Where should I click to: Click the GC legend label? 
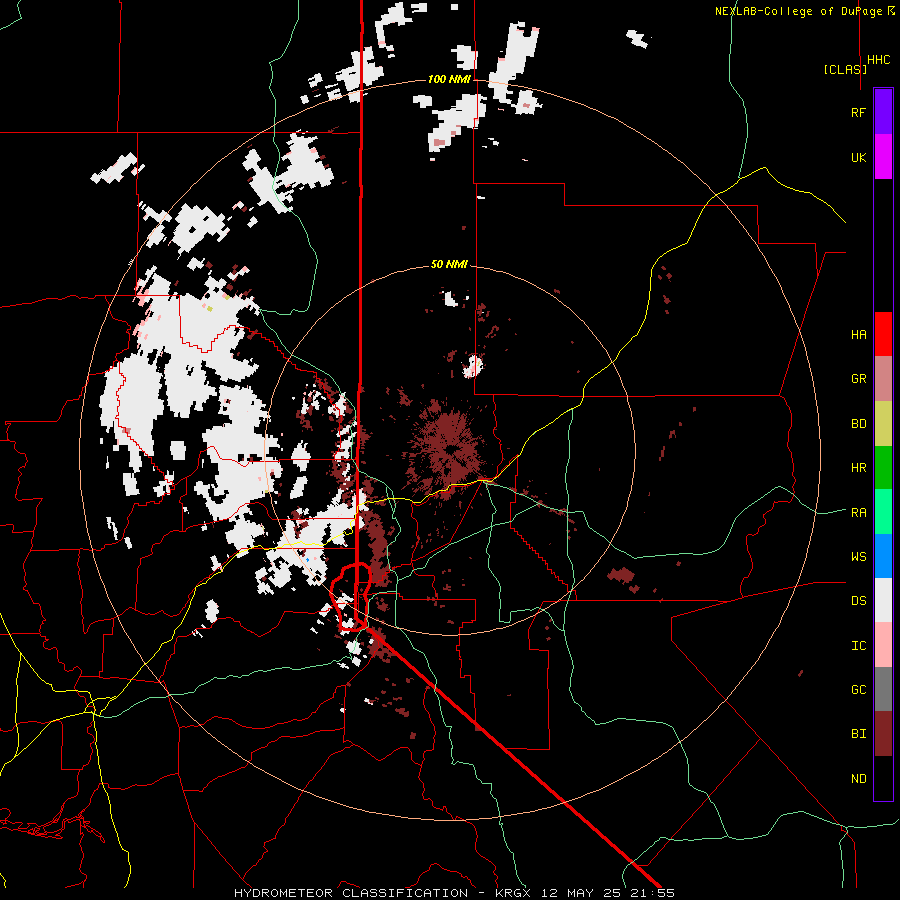pyautogui.click(x=858, y=690)
